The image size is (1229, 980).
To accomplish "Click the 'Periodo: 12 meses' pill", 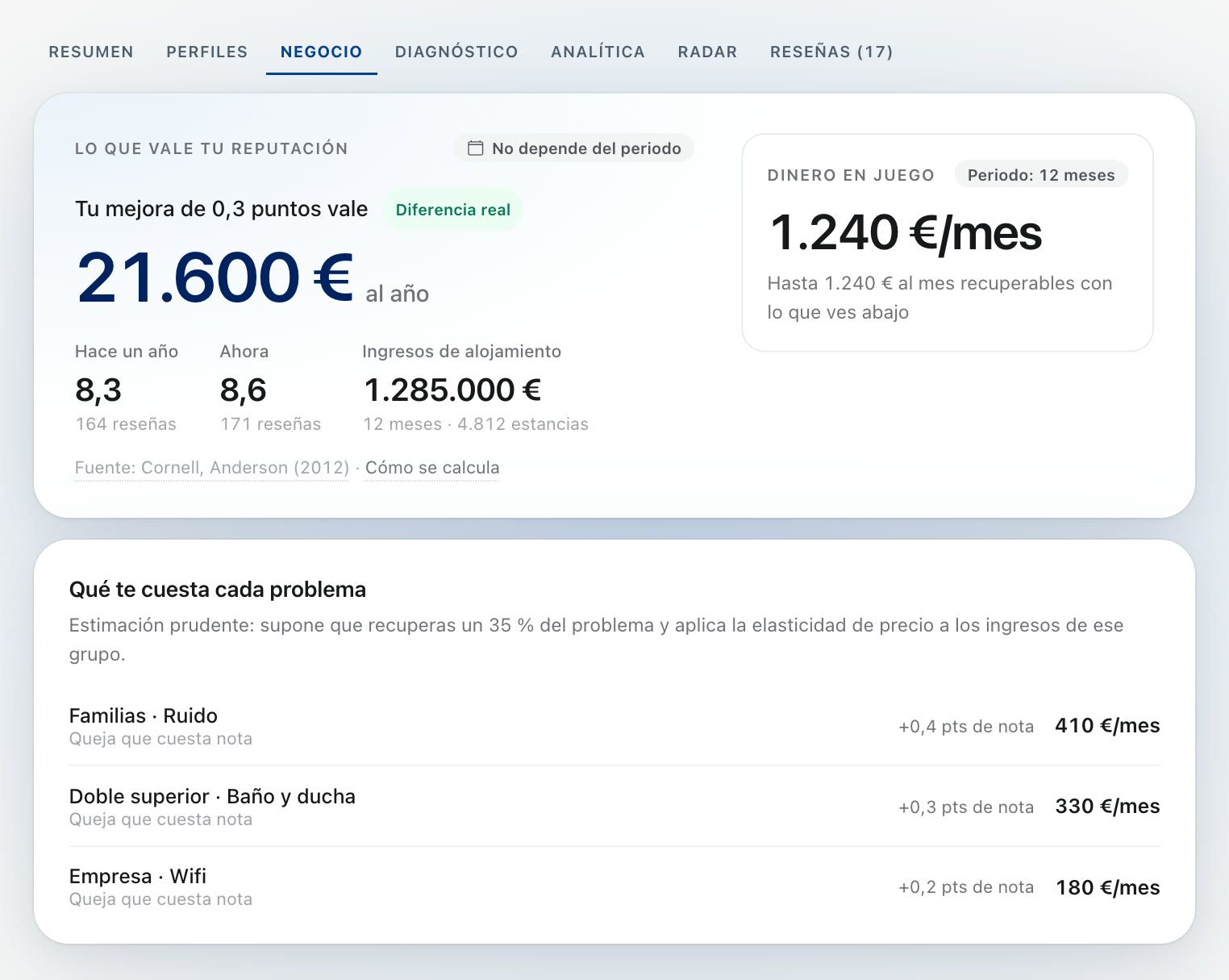I will [x=1041, y=175].
